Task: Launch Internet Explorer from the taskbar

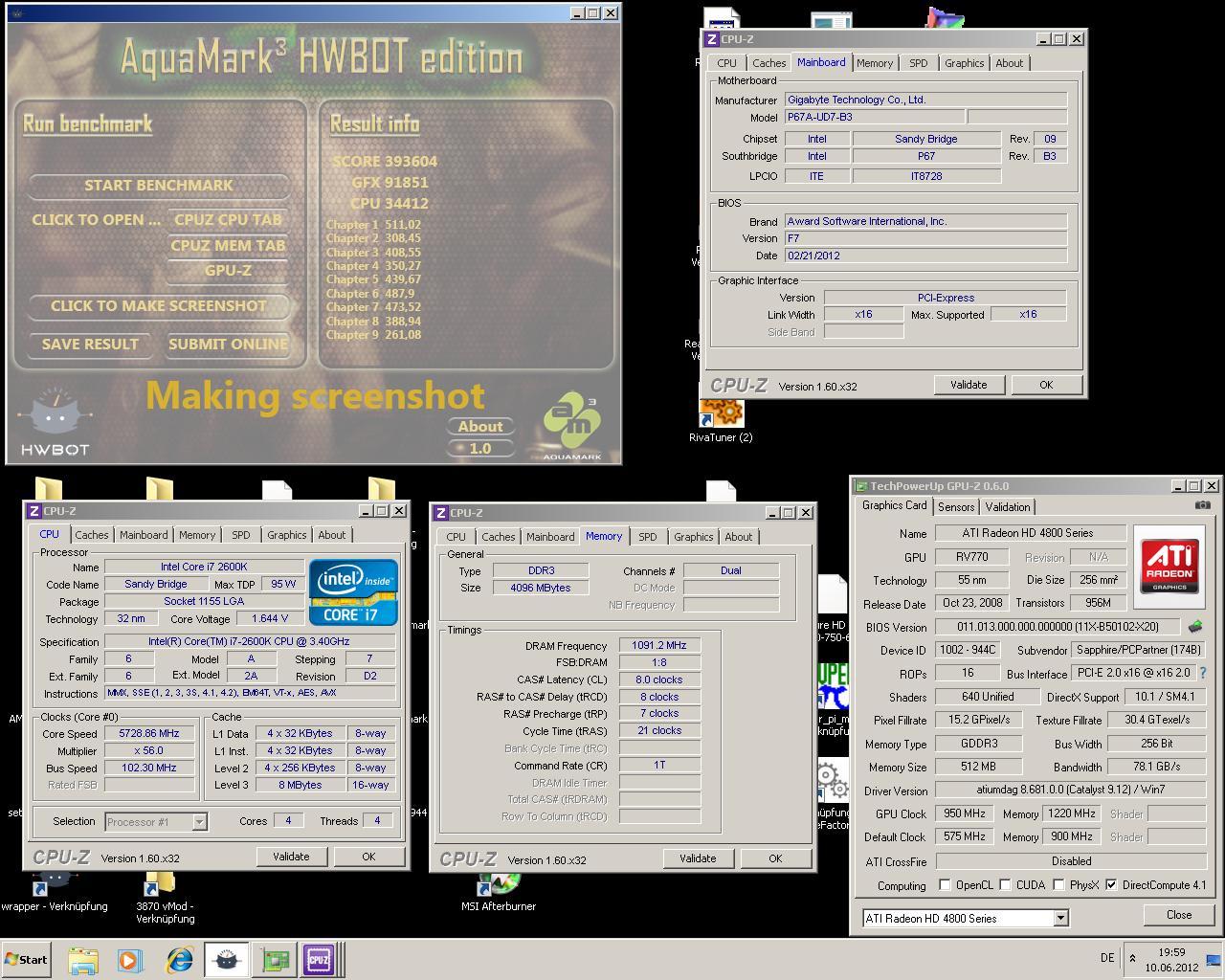Action: pos(178,960)
